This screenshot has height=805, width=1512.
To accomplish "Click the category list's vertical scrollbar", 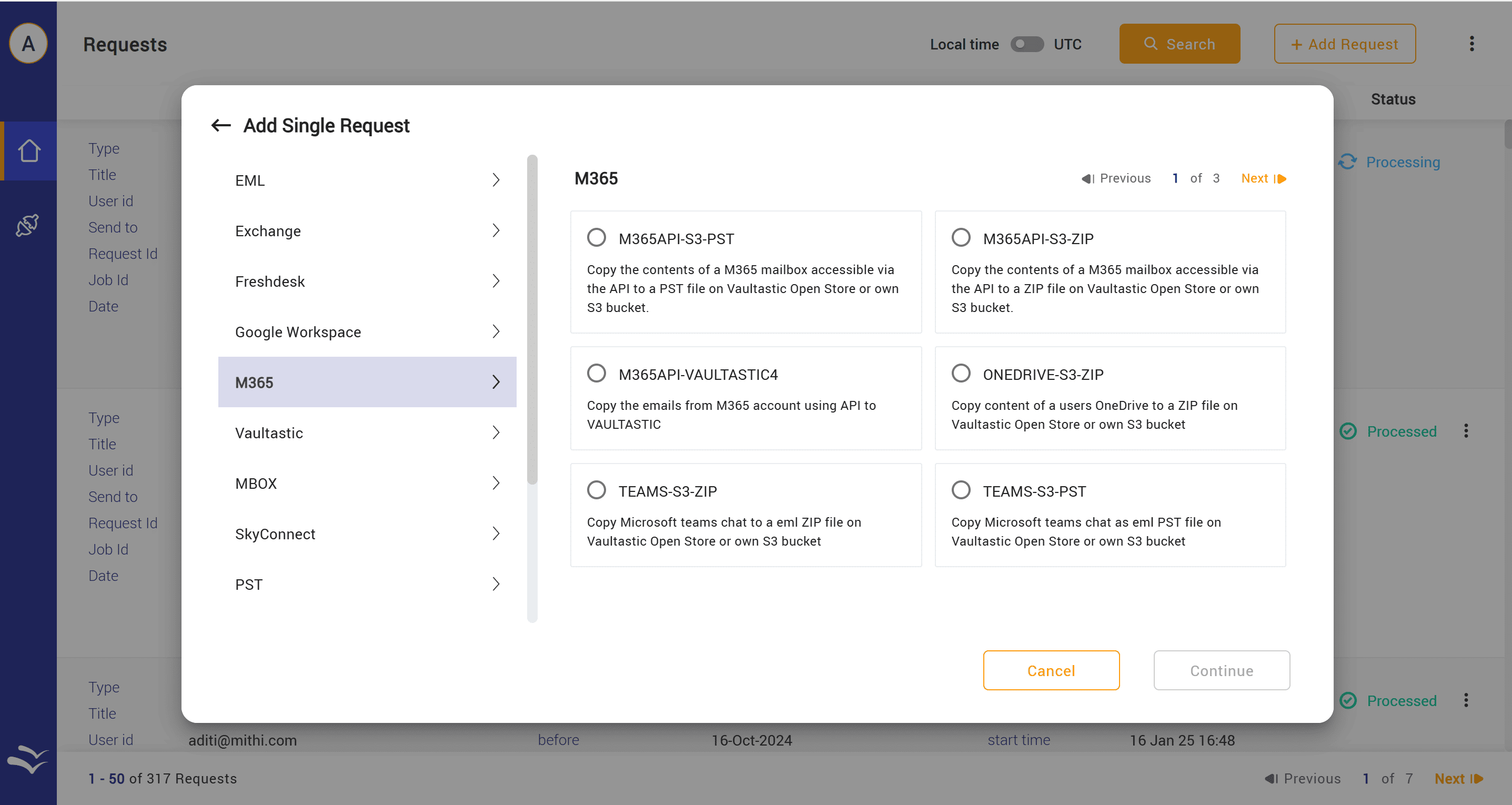I will pos(532,320).
